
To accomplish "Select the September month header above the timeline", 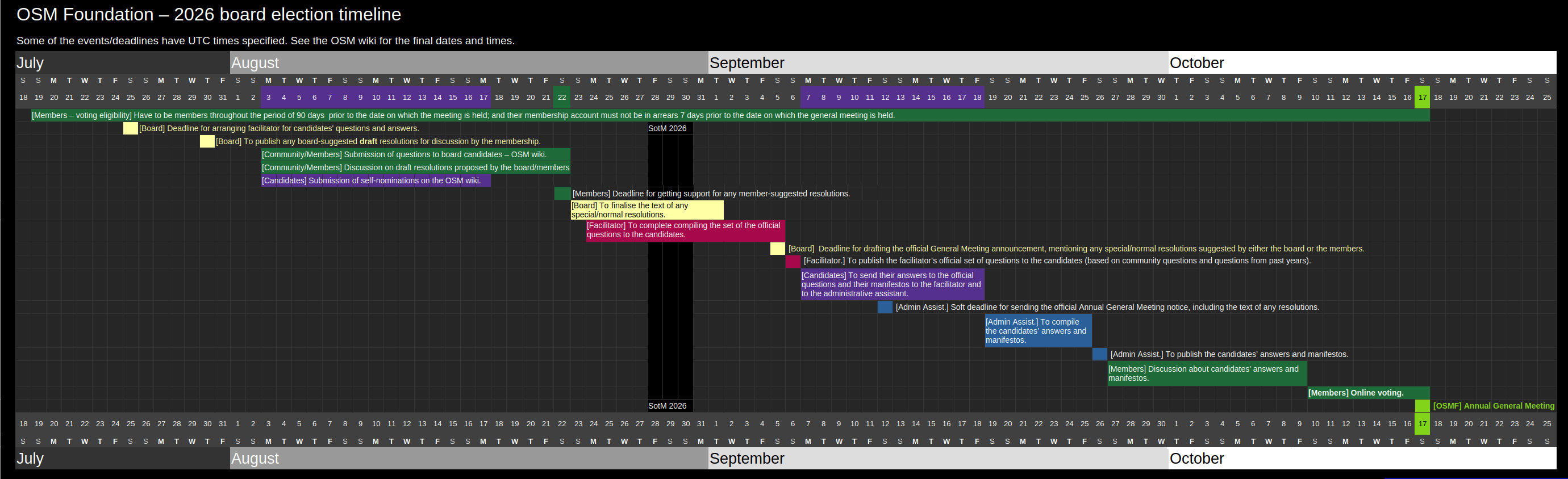I will (x=938, y=62).
